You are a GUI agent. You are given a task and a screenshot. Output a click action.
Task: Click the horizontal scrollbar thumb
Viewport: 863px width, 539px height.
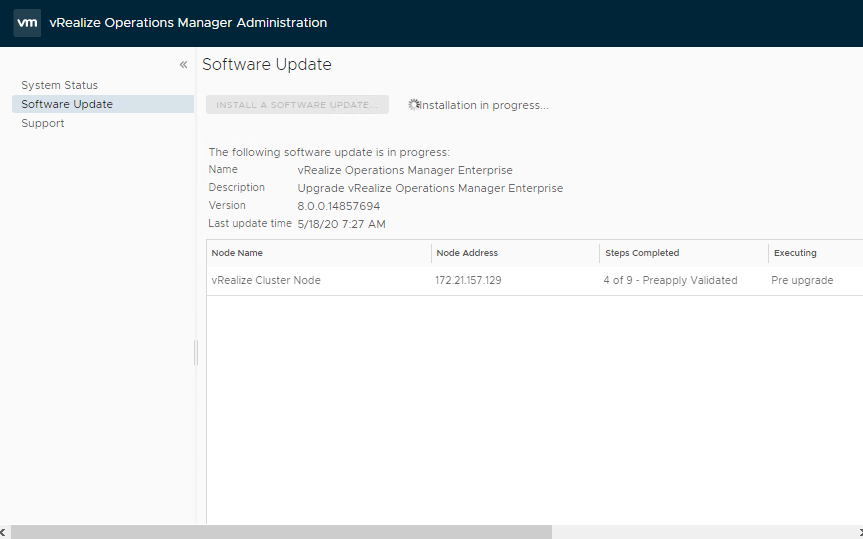click(281, 532)
